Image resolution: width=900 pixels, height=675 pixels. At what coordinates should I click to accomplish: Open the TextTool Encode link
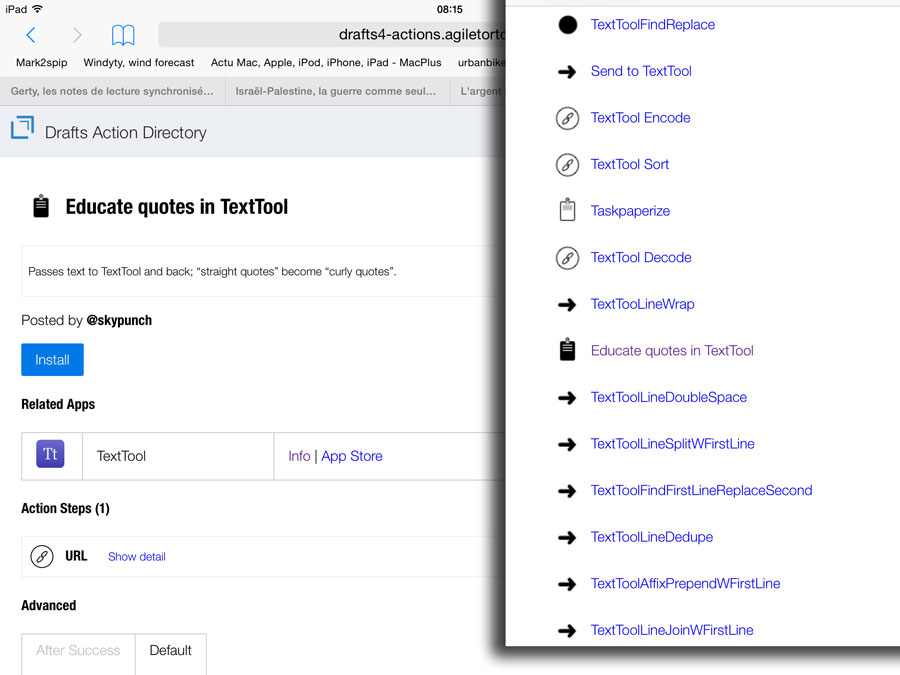(x=641, y=118)
